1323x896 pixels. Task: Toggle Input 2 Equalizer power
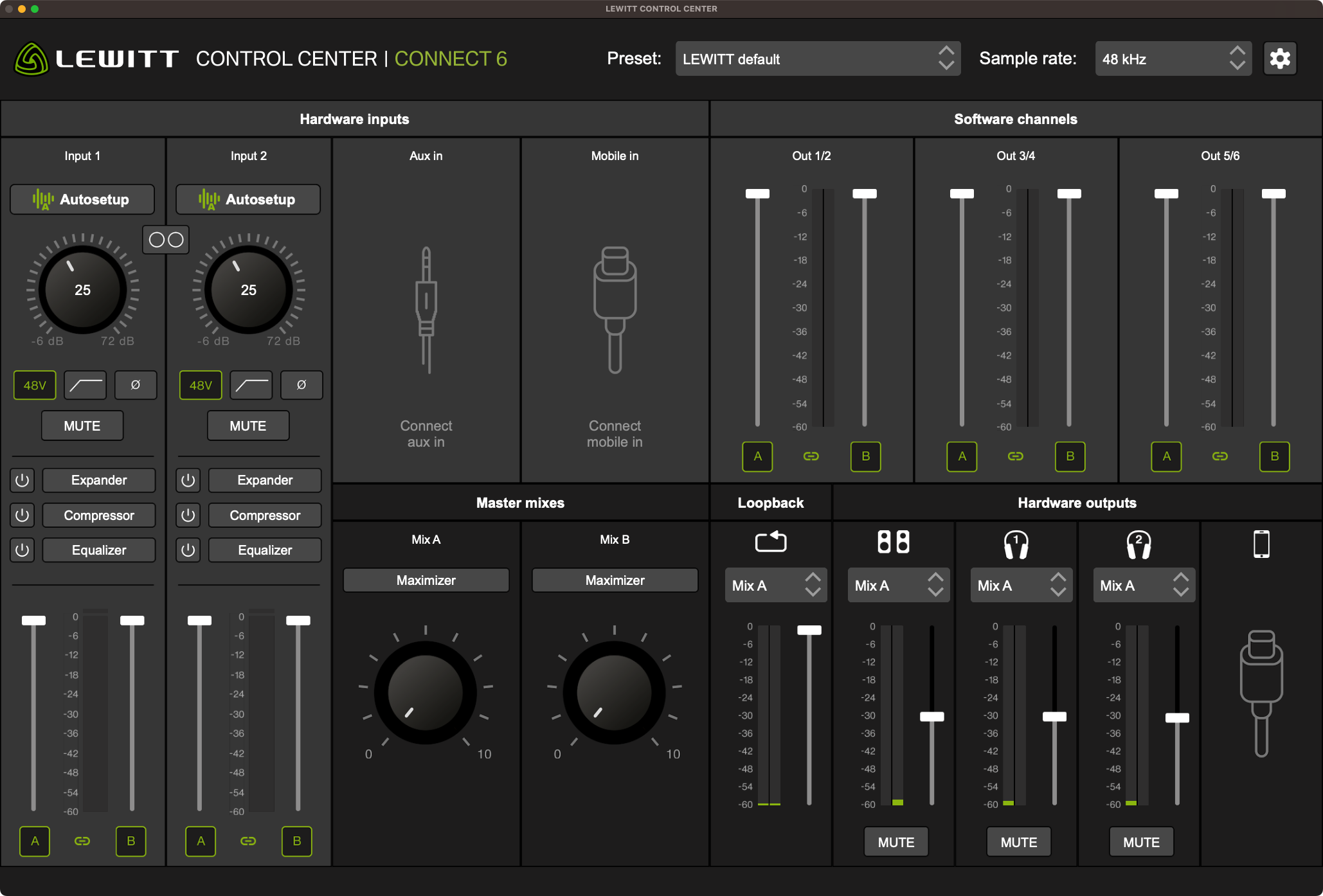coord(188,550)
